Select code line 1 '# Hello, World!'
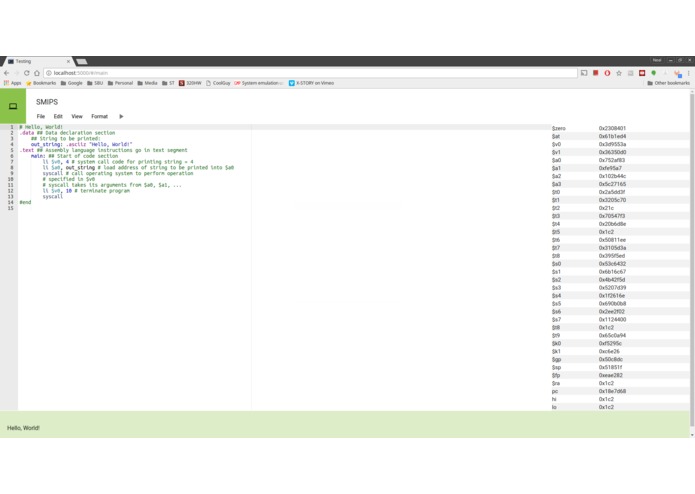Viewport: 695px width, 494px height. [41, 127]
